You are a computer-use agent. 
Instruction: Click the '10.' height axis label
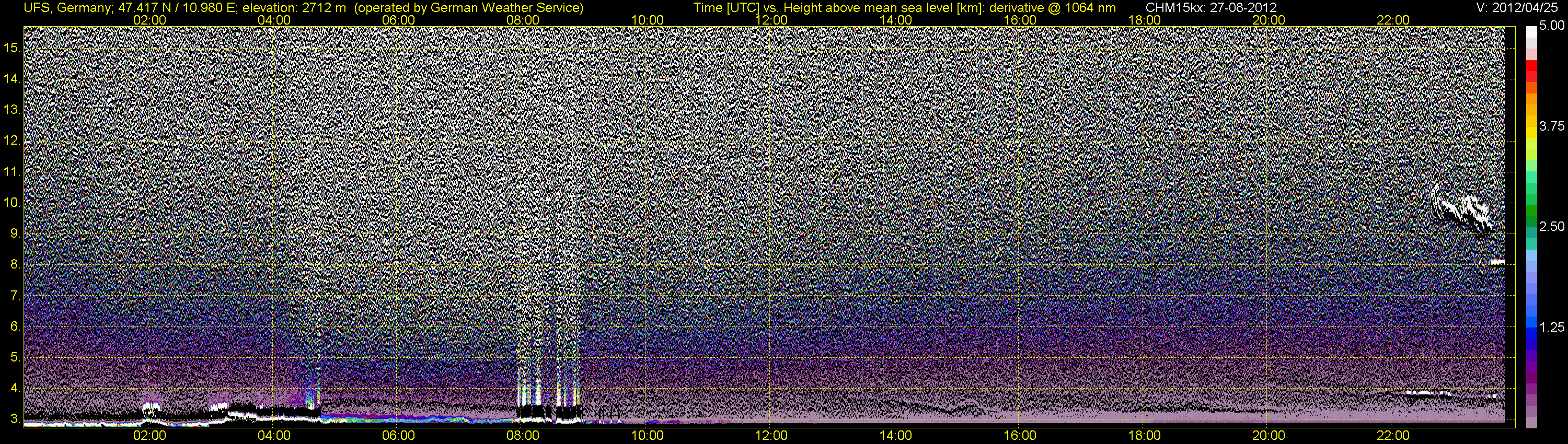click(12, 203)
